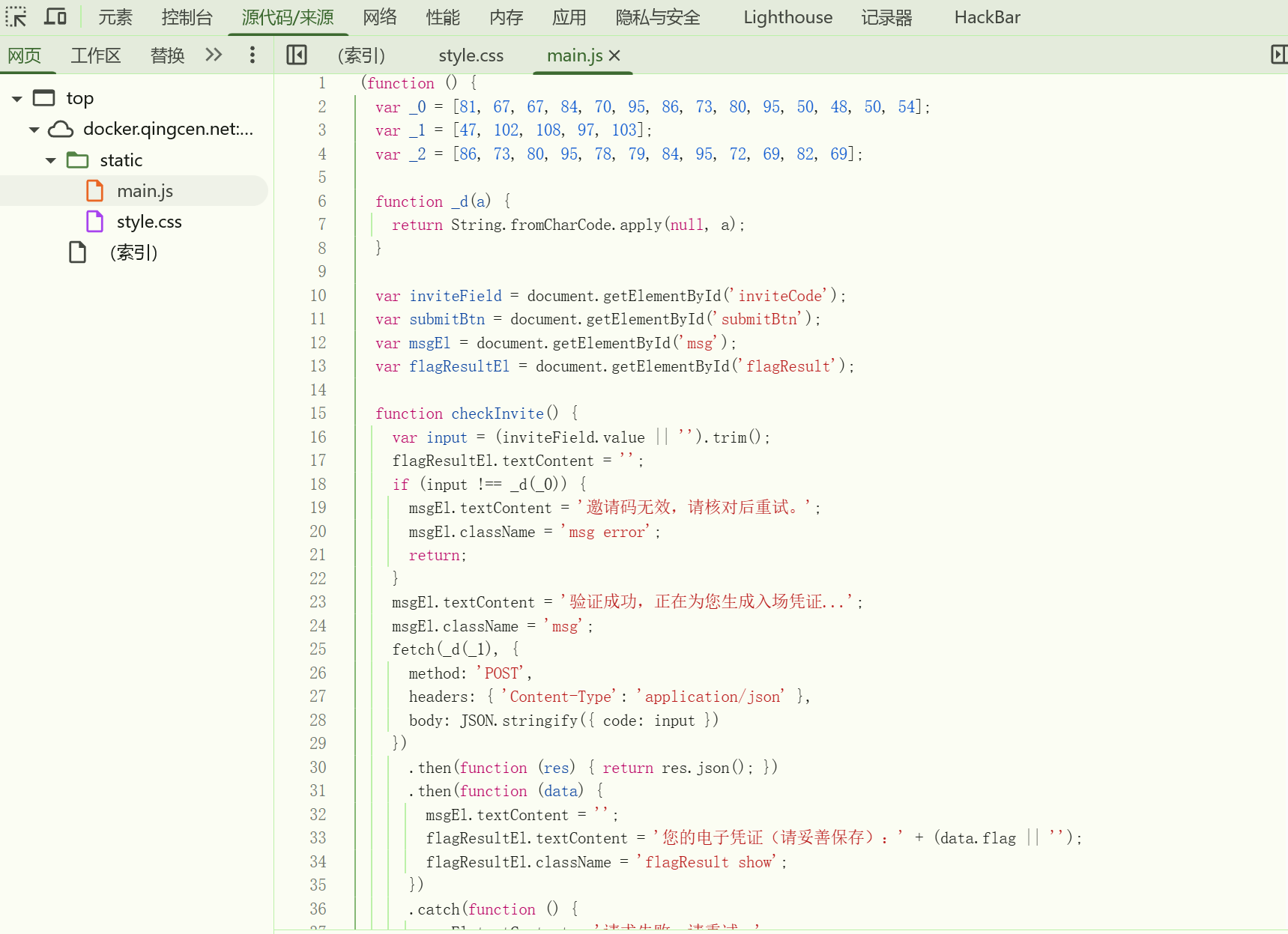Viewport: 1288px width, 934px height.
Task: Select the top frame icon
Action: click(44, 98)
